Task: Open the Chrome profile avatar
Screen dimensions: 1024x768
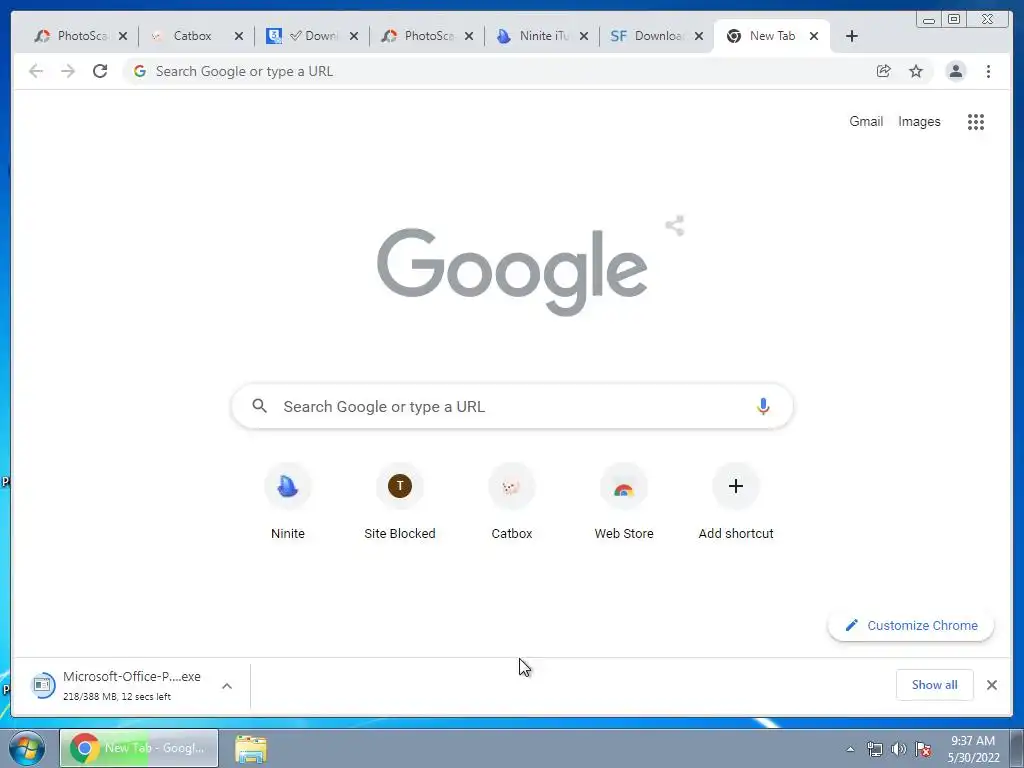Action: (x=955, y=71)
